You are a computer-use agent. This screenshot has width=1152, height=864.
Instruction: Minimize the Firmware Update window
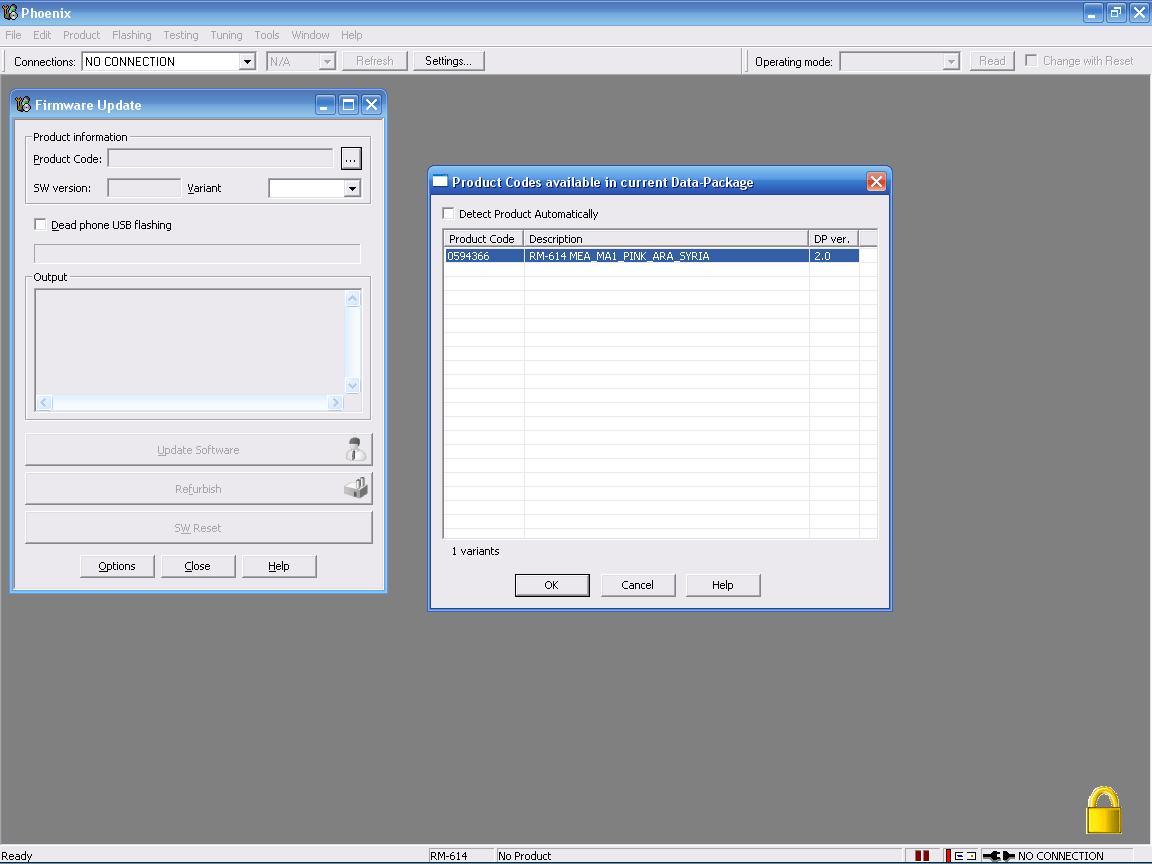325,105
